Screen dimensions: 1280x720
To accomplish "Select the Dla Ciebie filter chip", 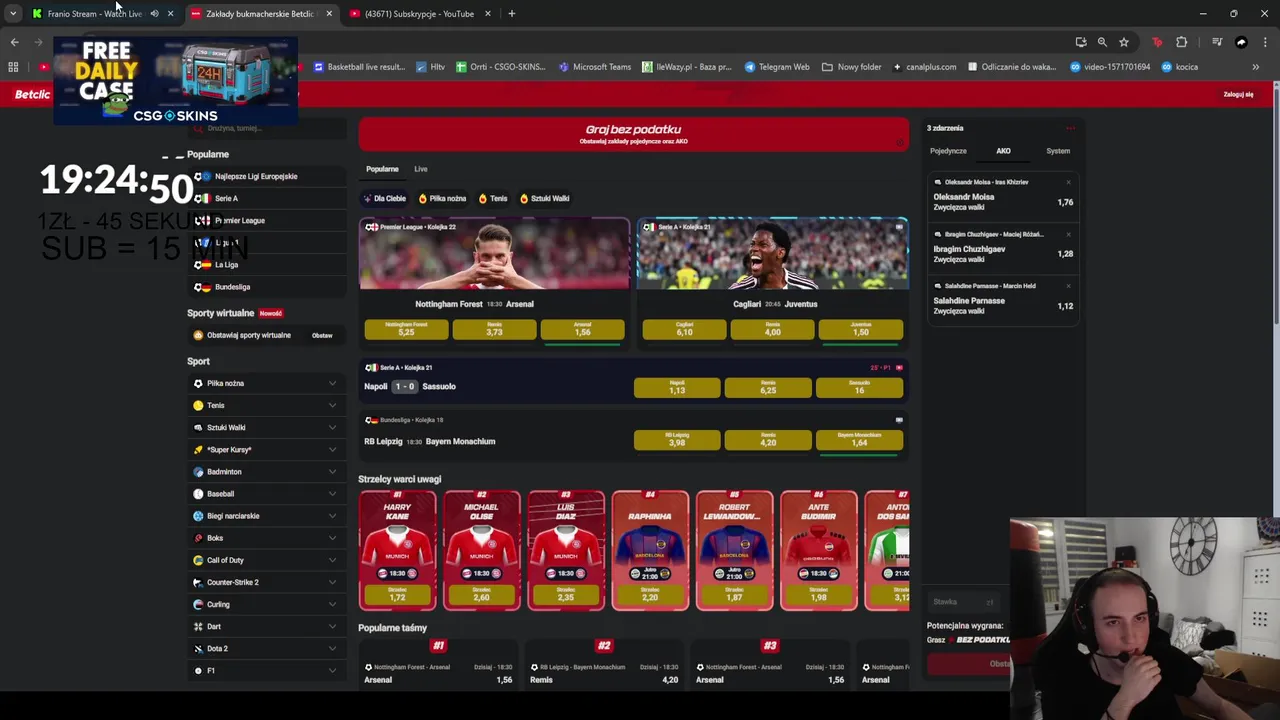I will 385,198.
